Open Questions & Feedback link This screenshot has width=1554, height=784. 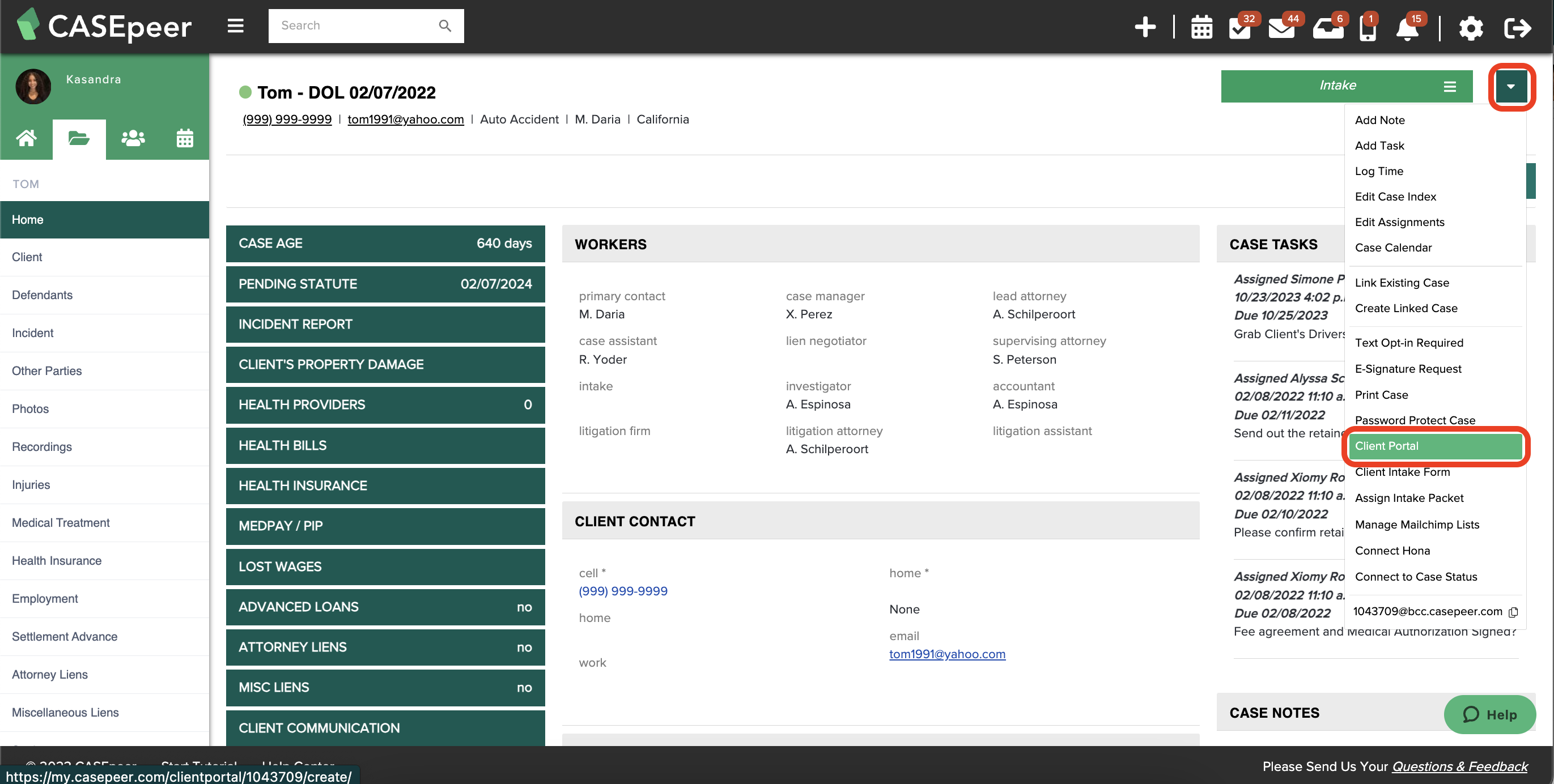[1459, 766]
